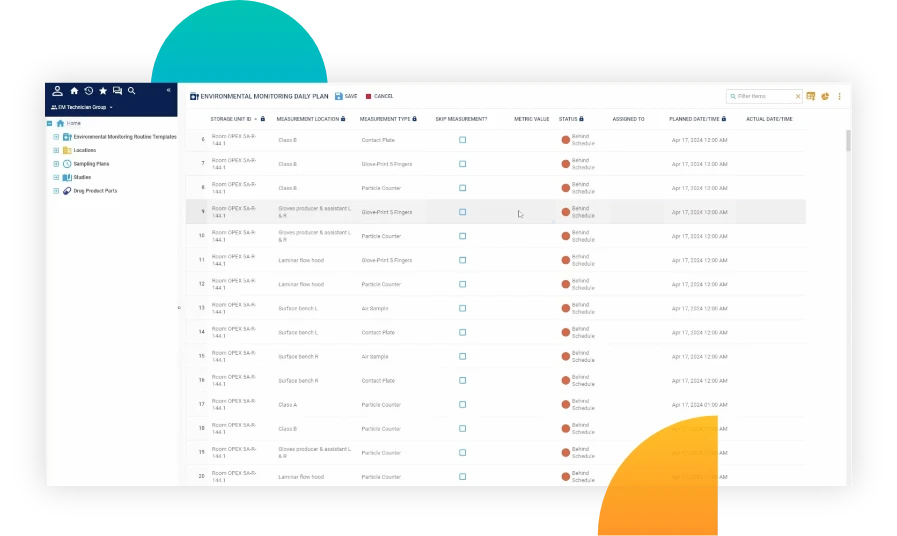
Task: Open the pie chart view icon
Action: point(825,96)
